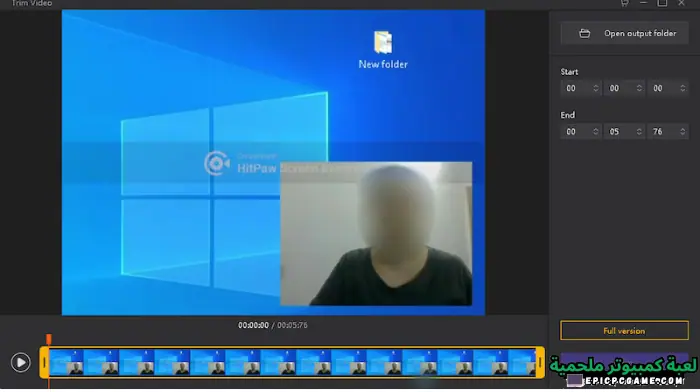Select the End field showing 76
The height and width of the screenshot is (392, 700).
click(667, 132)
